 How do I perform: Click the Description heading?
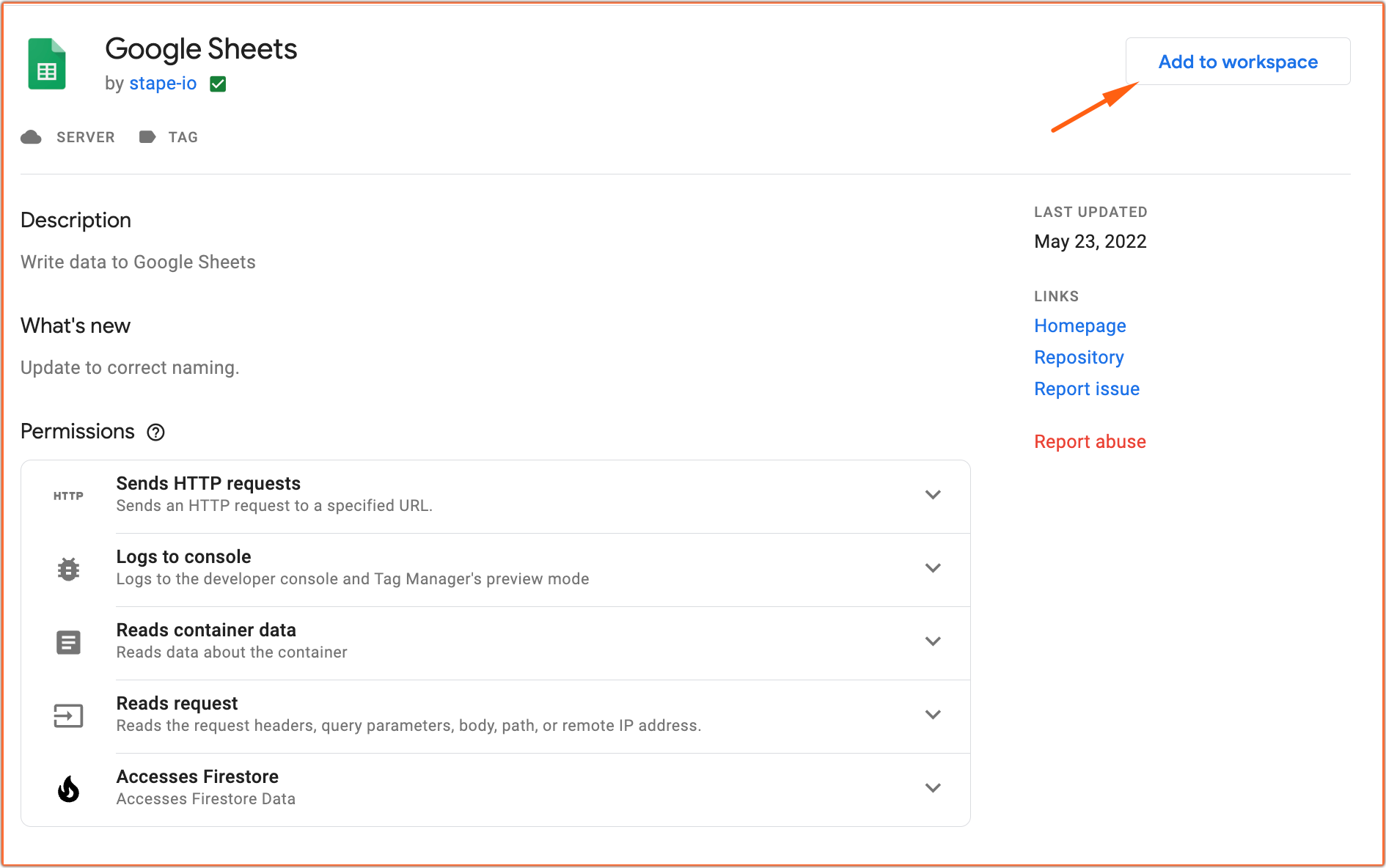[76, 221]
